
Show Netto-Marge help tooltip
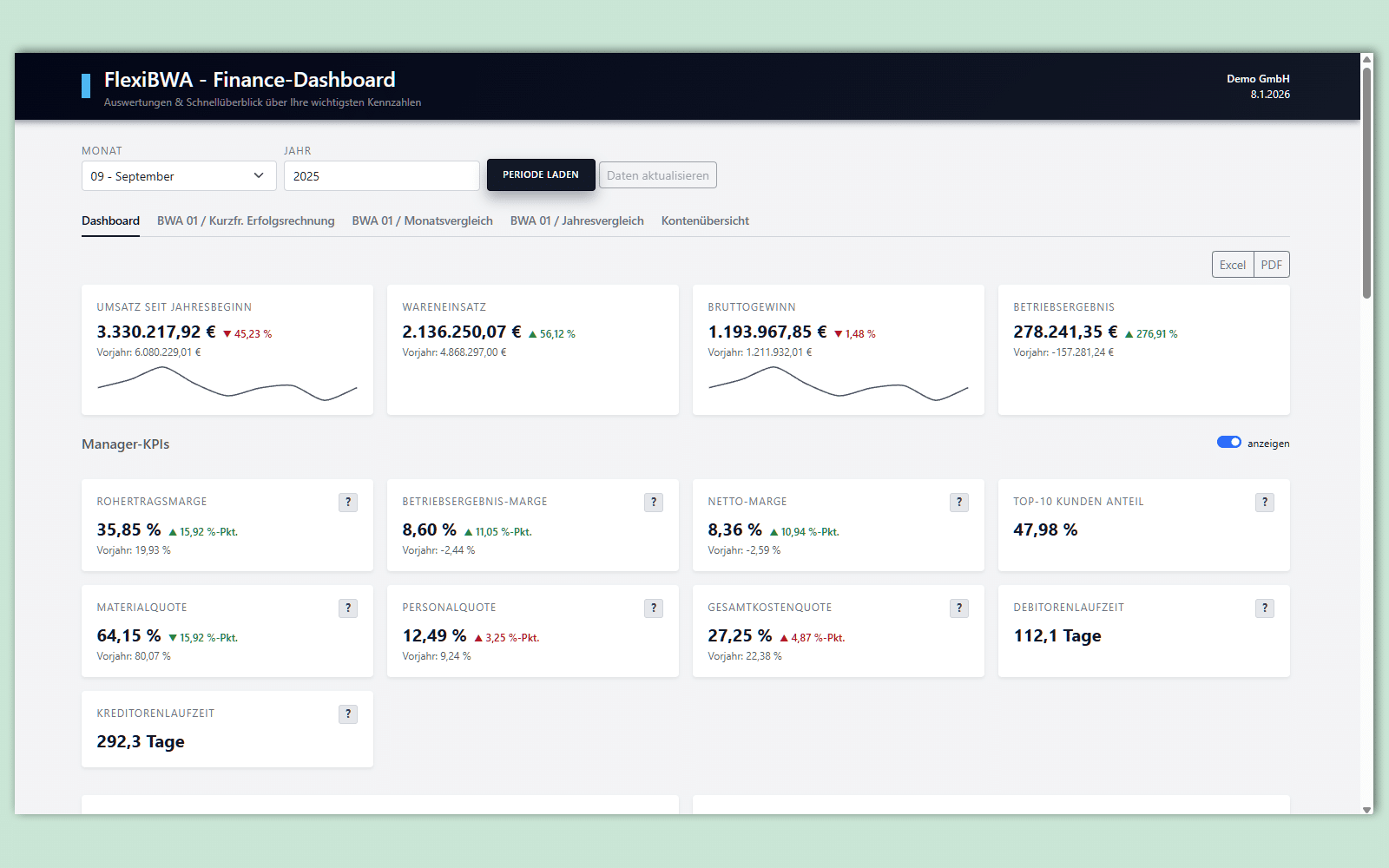[959, 503]
